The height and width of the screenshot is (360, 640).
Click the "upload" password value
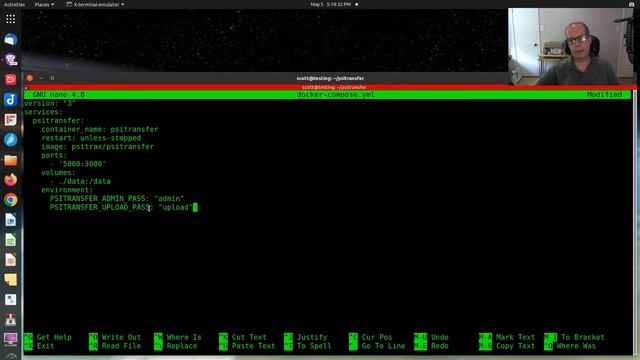click(176, 207)
